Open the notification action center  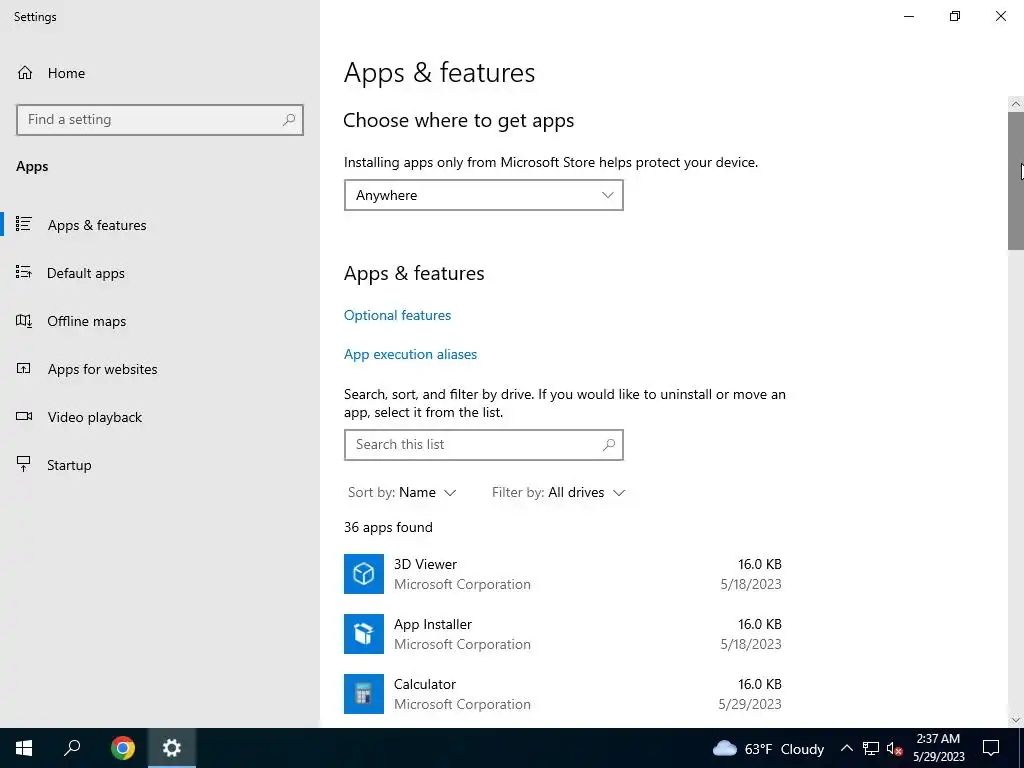point(991,748)
